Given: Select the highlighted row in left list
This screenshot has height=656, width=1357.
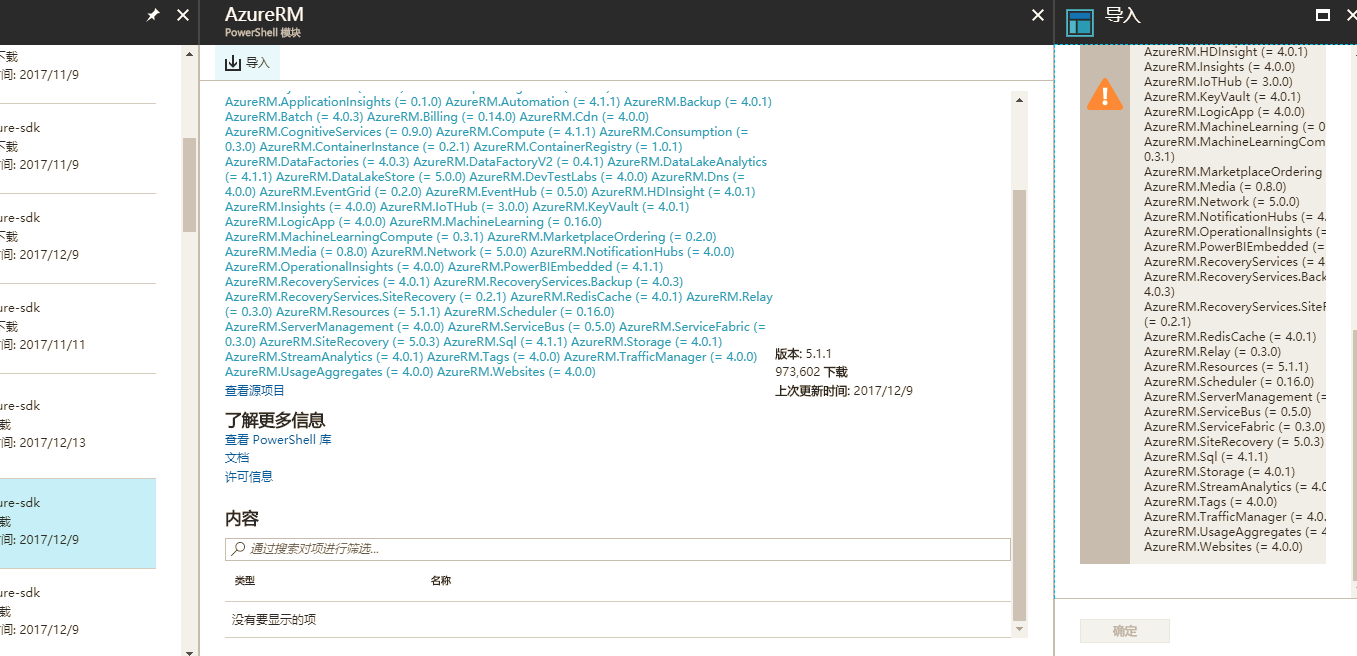Looking at the screenshot, I should click(78, 523).
